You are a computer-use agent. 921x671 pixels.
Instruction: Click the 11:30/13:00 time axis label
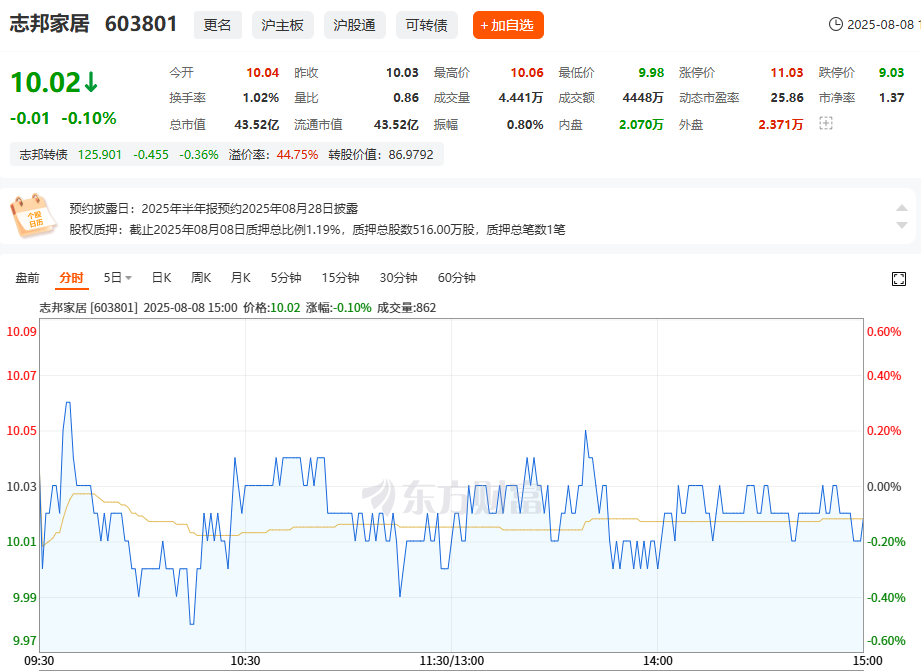pyautogui.click(x=452, y=661)
